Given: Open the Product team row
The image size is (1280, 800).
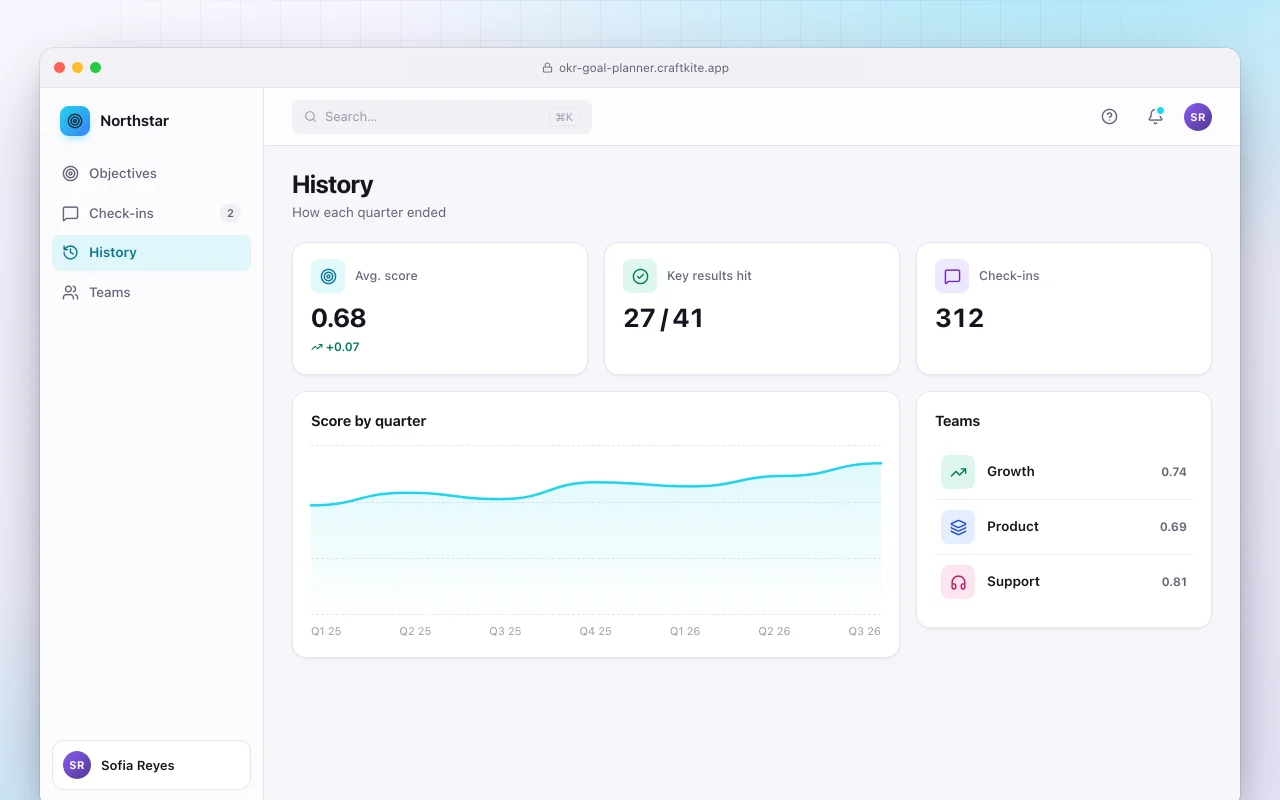Looking at the screenshot, I should pyautogui.click(x=1064, y=527).
